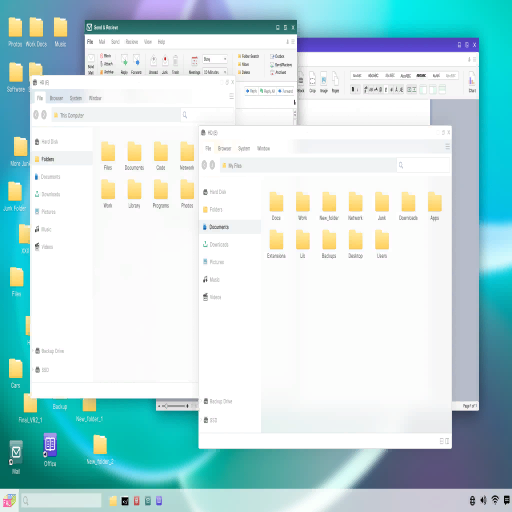
Task: Switch to Browser tab in My Files window
Action: pyautogui.click(x=224, y=148)
